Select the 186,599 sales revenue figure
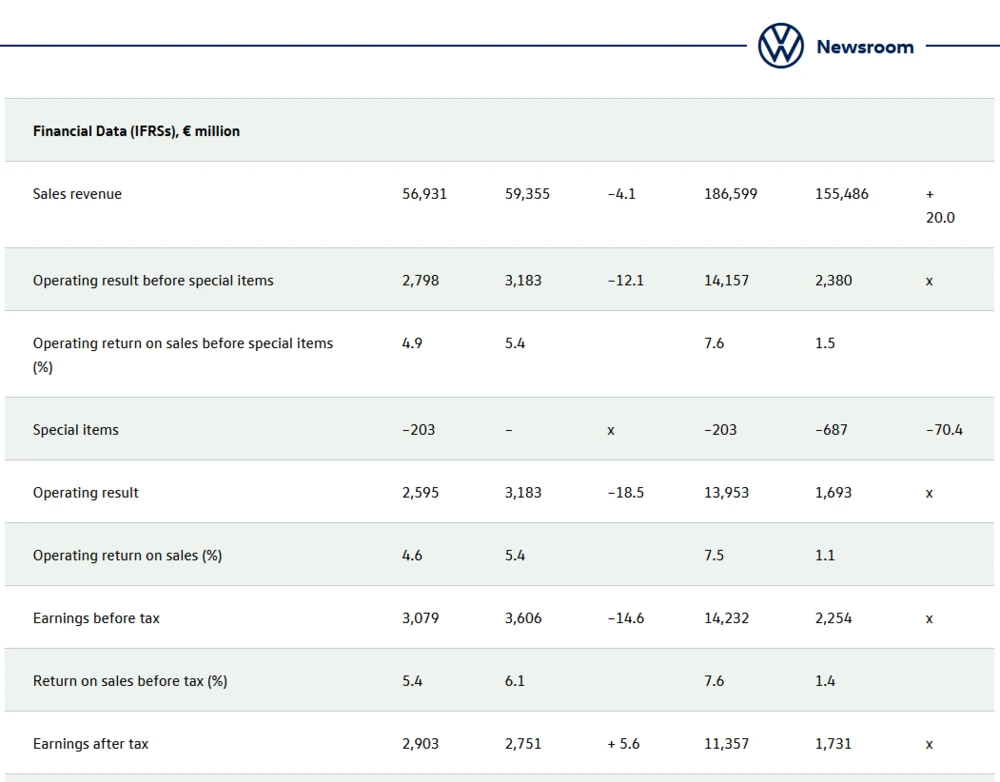Image resolution: width=1000 pixels, height=782 pixels. click(730, 194)
